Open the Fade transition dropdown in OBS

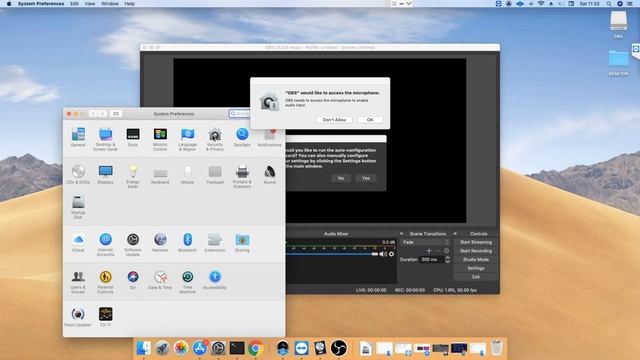point(425,242)
